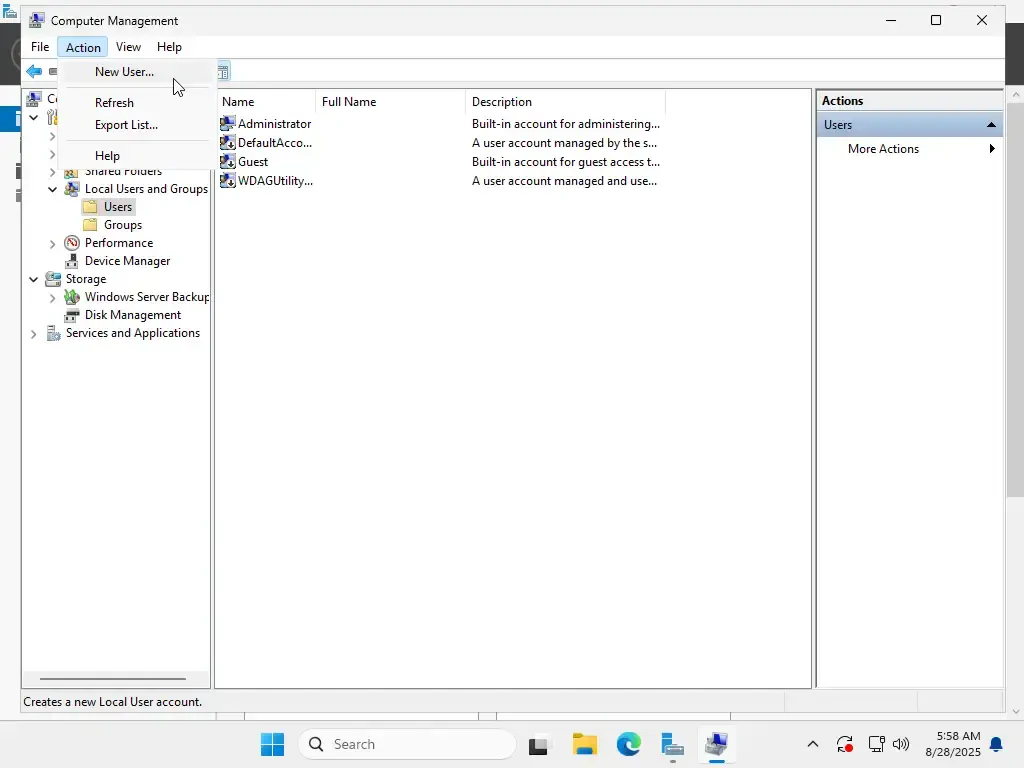Click the network tray icon
The image size is (1024, 768).
click(x=876, y=744)
